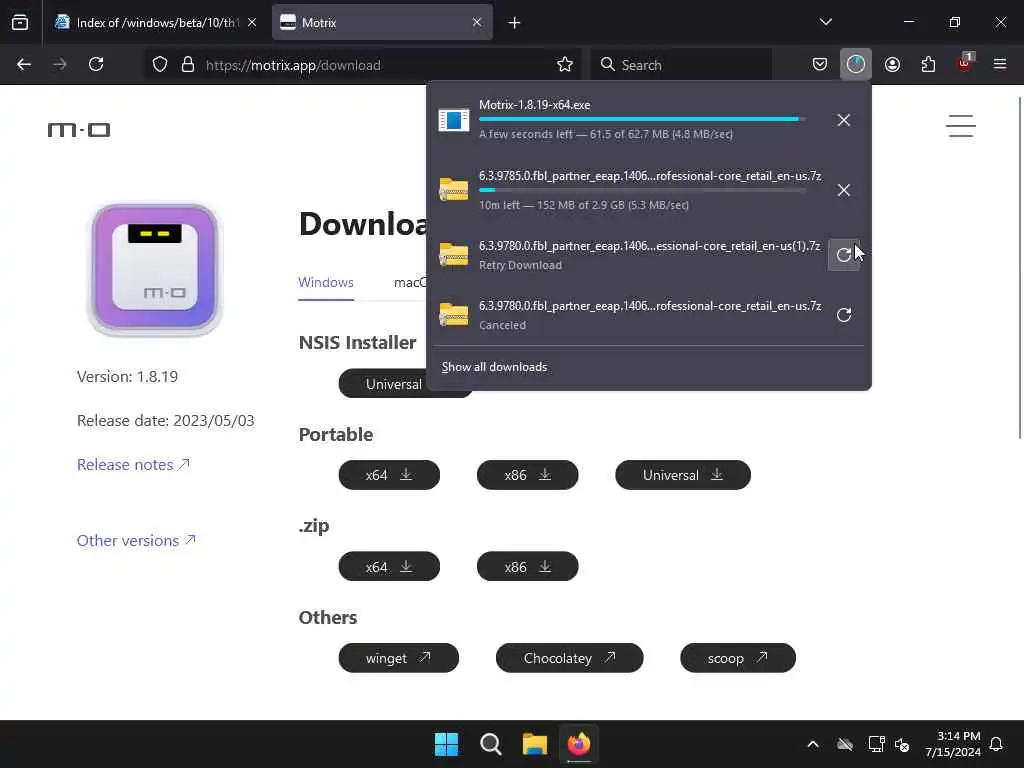Download the Portable x86 build
The height and width of the screenshot is (768, 1024).
pos(528,475)
